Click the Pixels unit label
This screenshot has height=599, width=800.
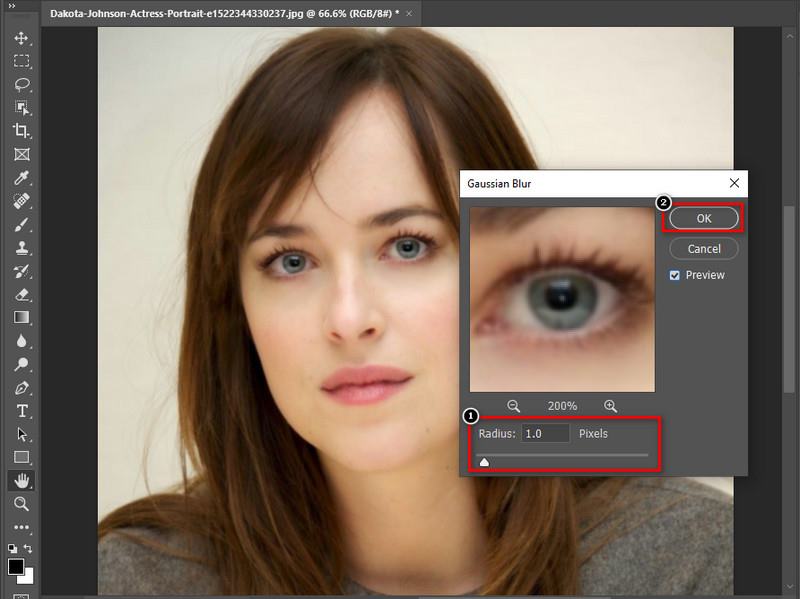pos(593,434)
